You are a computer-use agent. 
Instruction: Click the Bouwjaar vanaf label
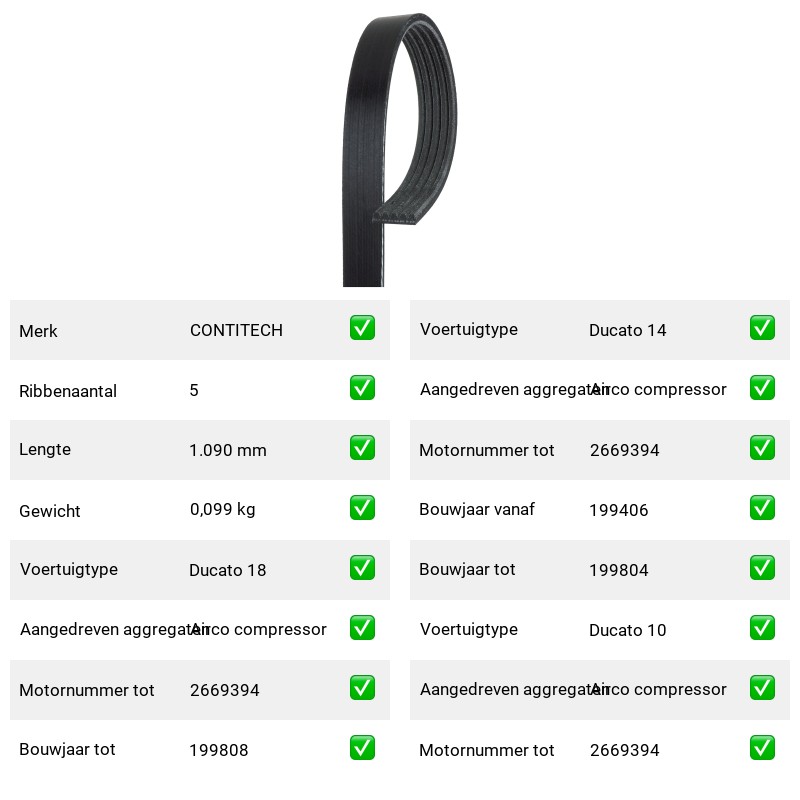tap(477, 509)
